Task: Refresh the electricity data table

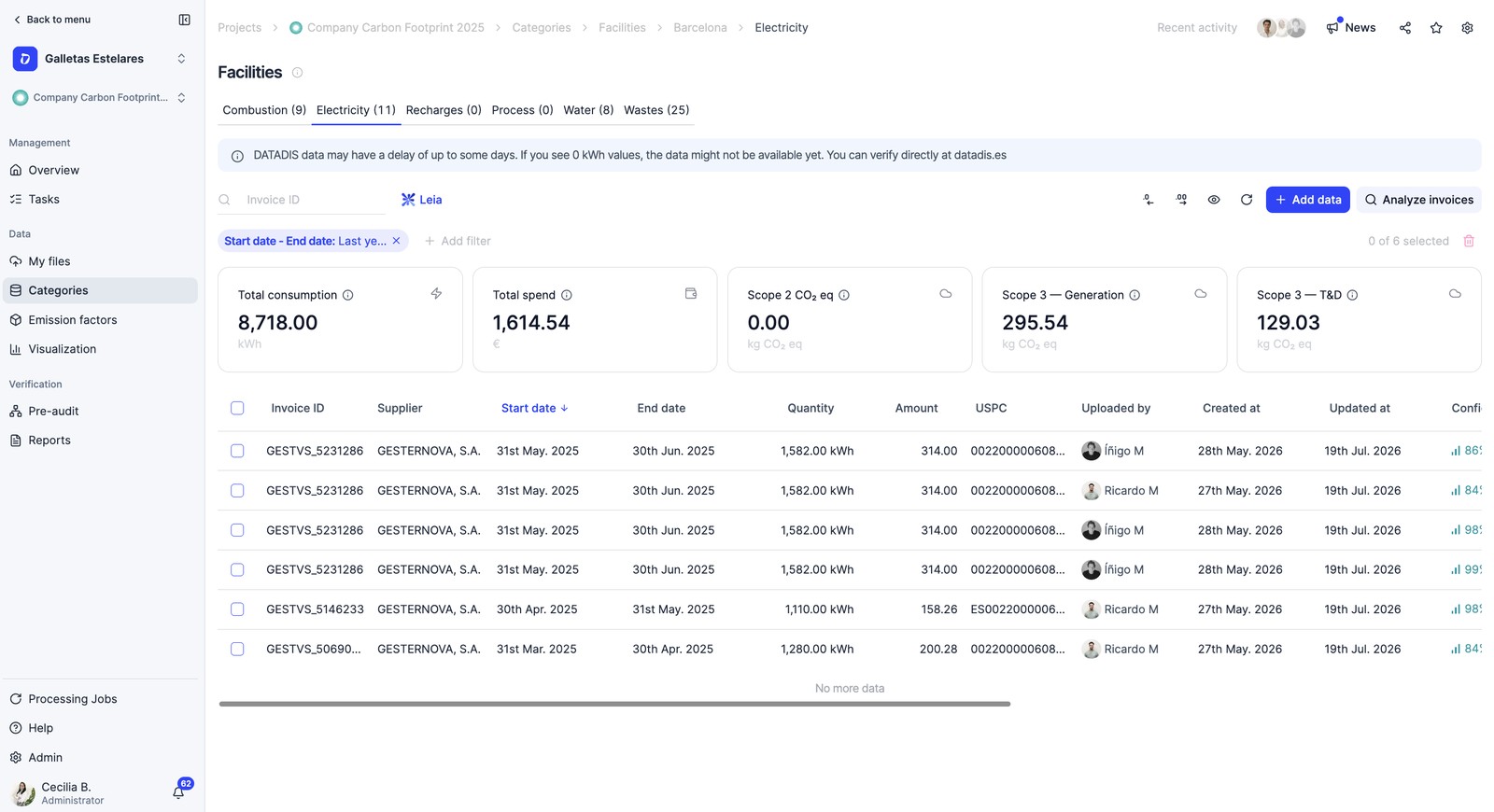Action: 1247,200
